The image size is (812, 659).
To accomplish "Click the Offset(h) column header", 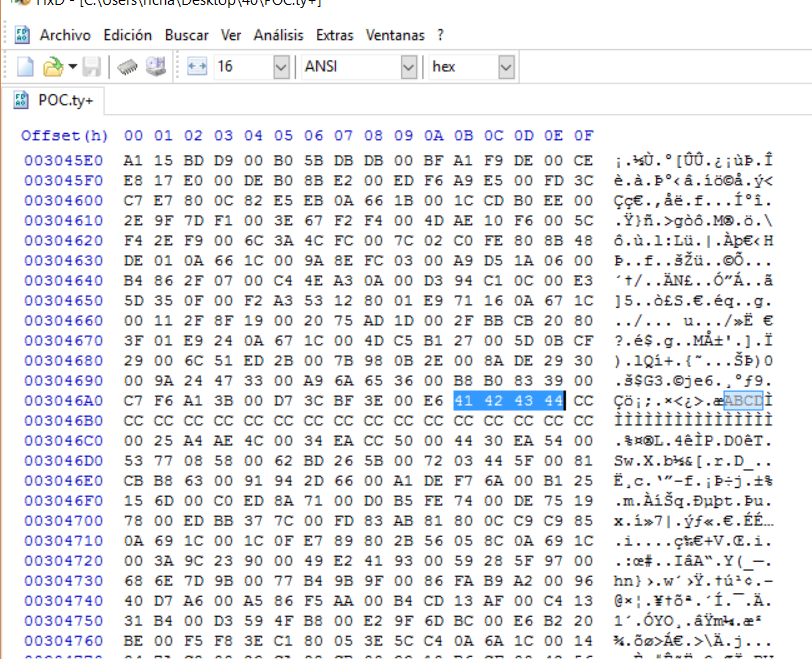I will pos(64,135).
